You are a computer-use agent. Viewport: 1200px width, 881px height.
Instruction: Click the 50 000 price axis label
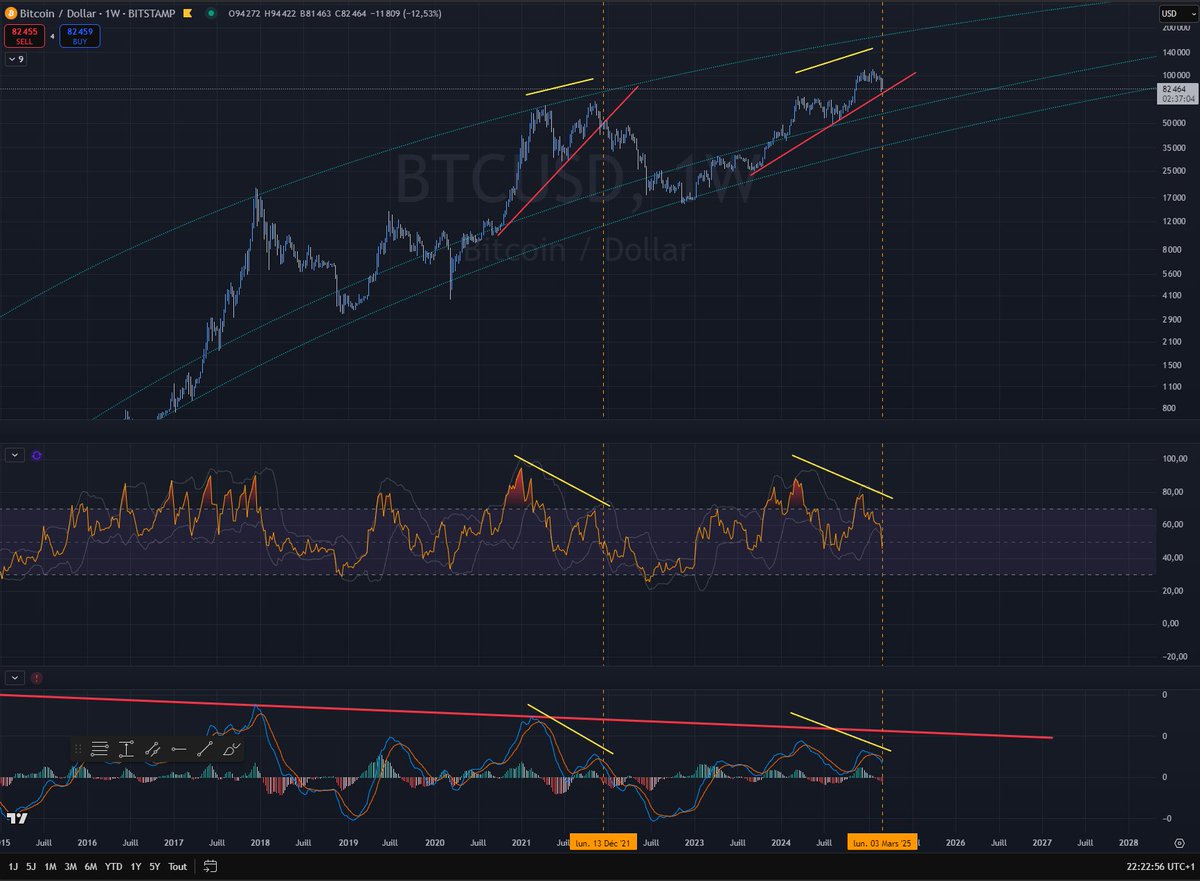click(x=1172, y=124)
